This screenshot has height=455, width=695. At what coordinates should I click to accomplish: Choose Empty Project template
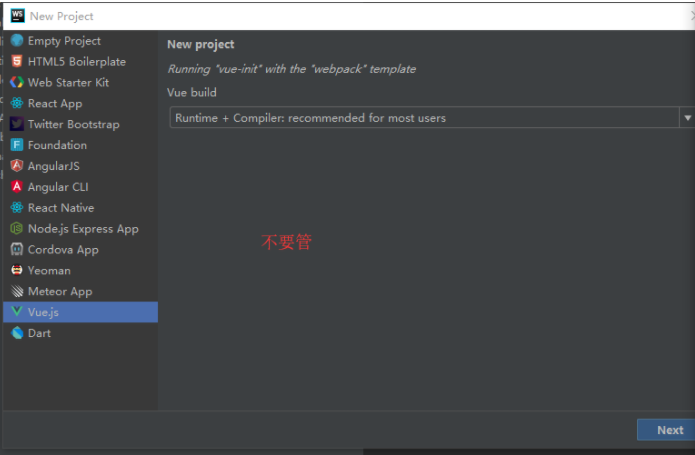click(80, 40)
